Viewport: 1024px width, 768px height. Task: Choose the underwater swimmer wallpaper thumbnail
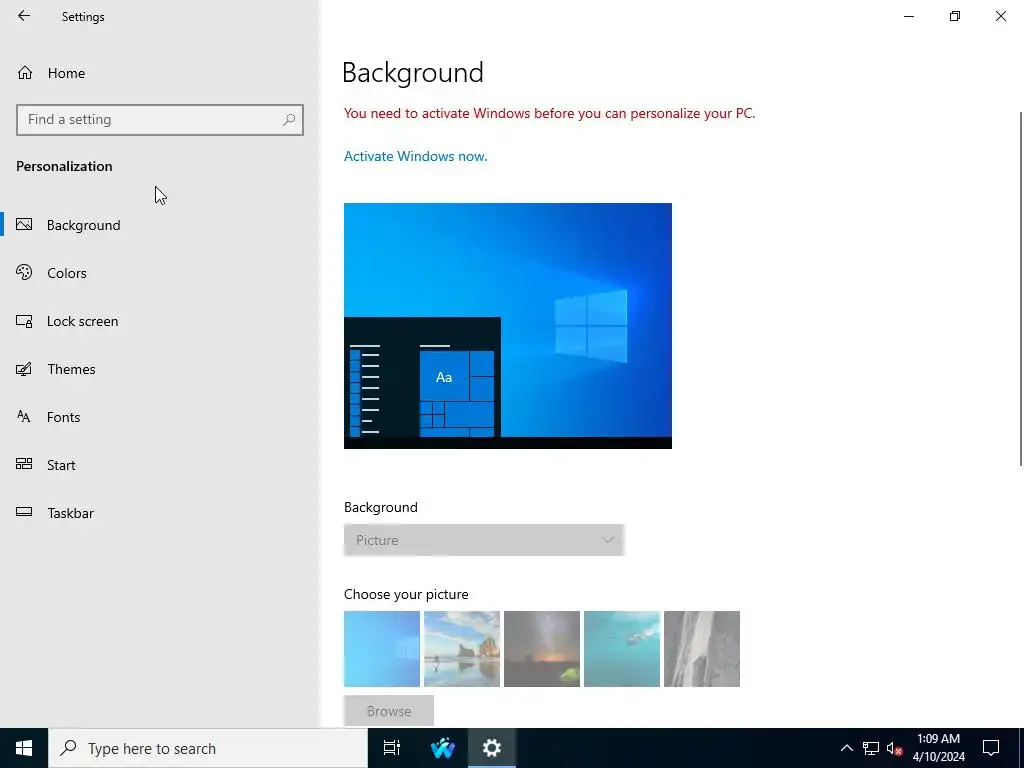point(622,648)
